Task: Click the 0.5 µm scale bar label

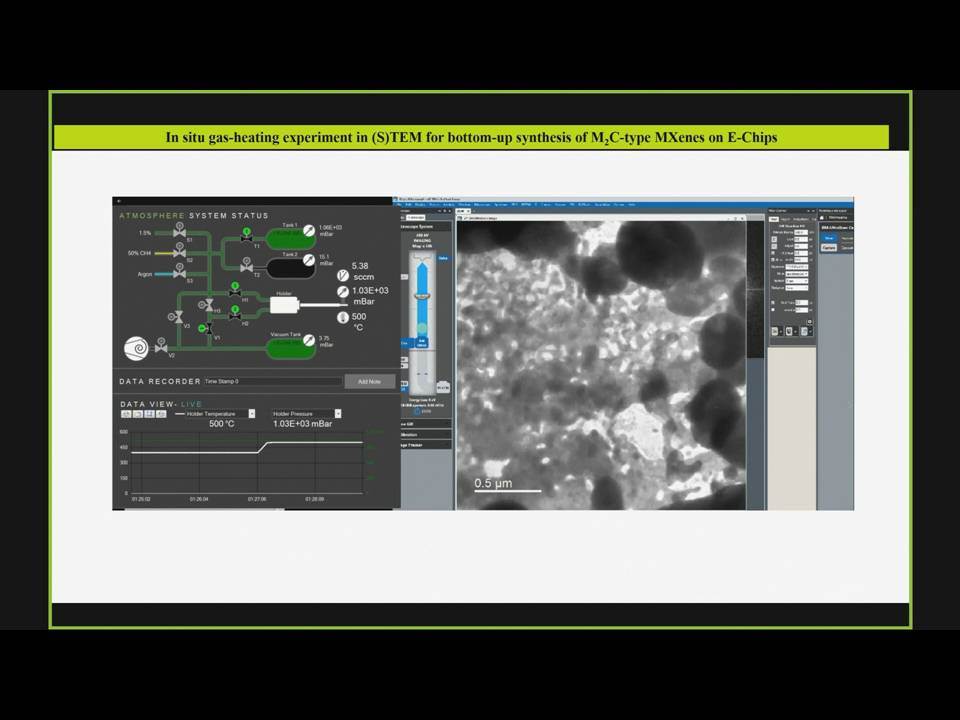Action: [493, 483]
